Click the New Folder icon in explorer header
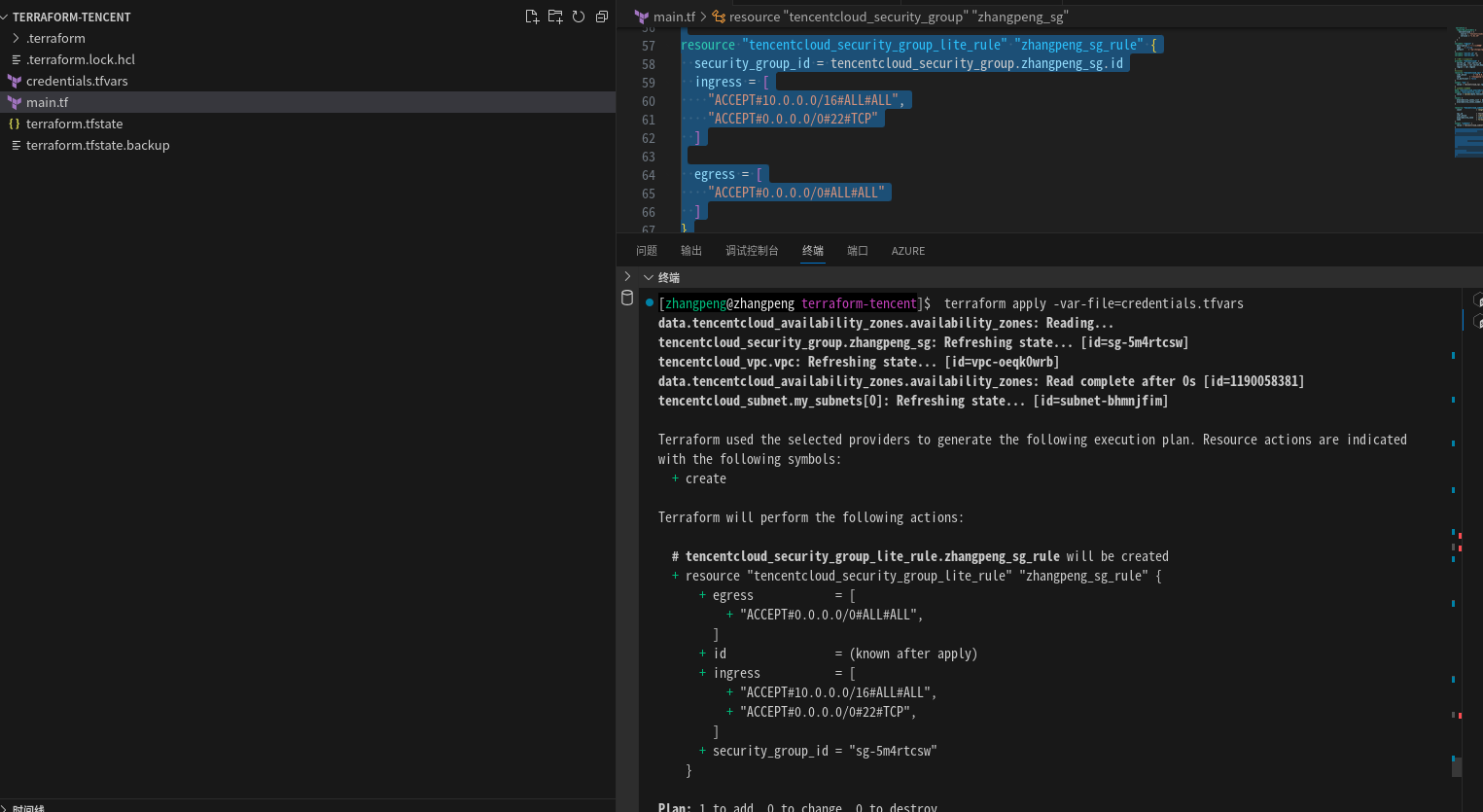This screenshot has height=812, width=1483. pos(555,17)
